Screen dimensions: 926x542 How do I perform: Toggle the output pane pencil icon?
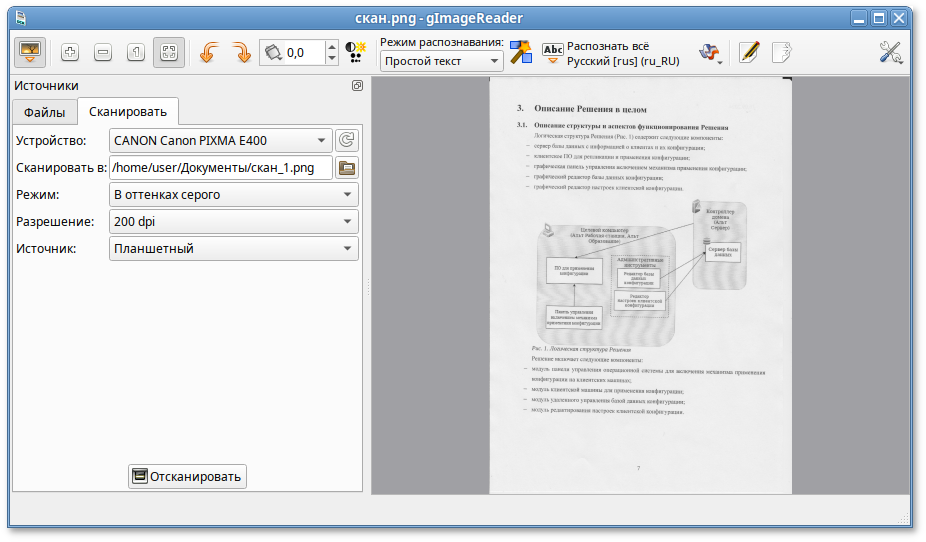coord(748,52)
